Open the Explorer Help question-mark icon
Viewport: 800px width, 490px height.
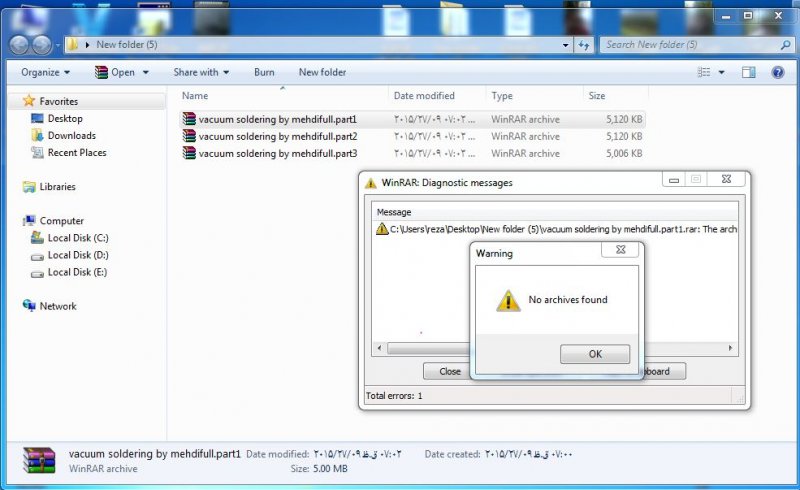tap(778, 72)
